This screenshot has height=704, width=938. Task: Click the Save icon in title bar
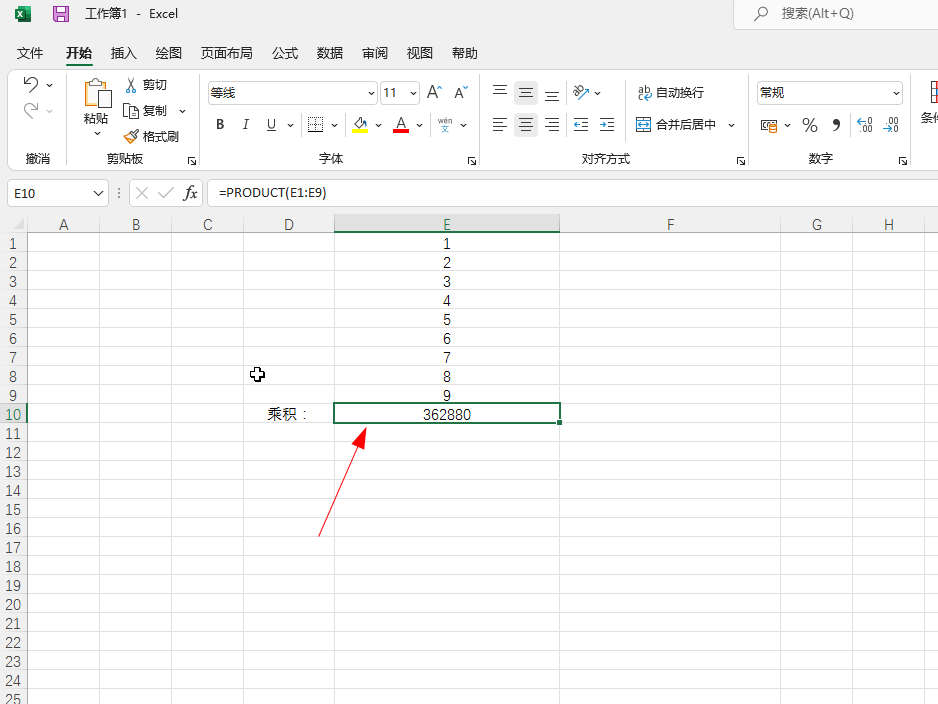click(x=61, y=14)
